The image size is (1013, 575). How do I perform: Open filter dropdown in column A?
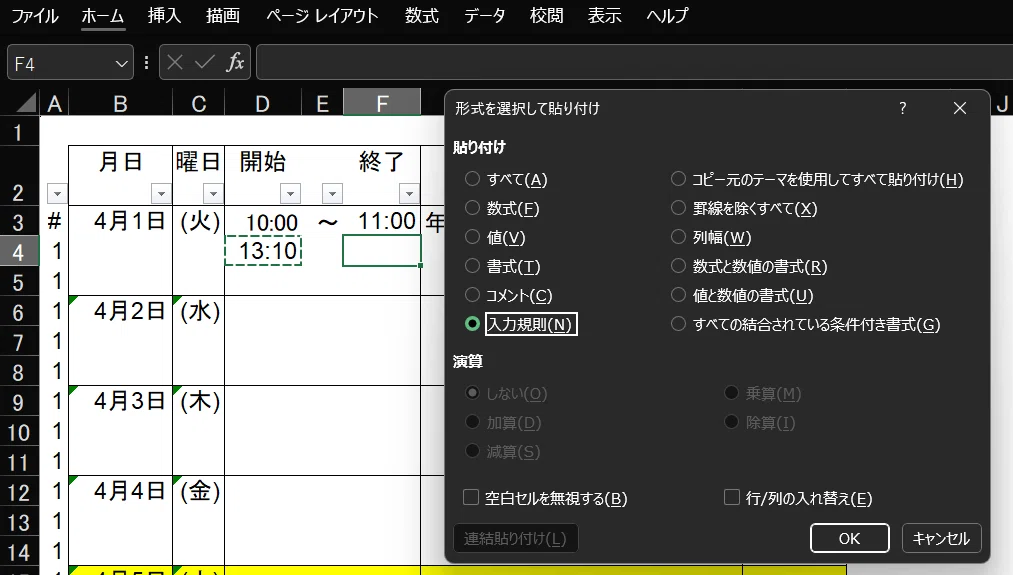click(57, 193)
